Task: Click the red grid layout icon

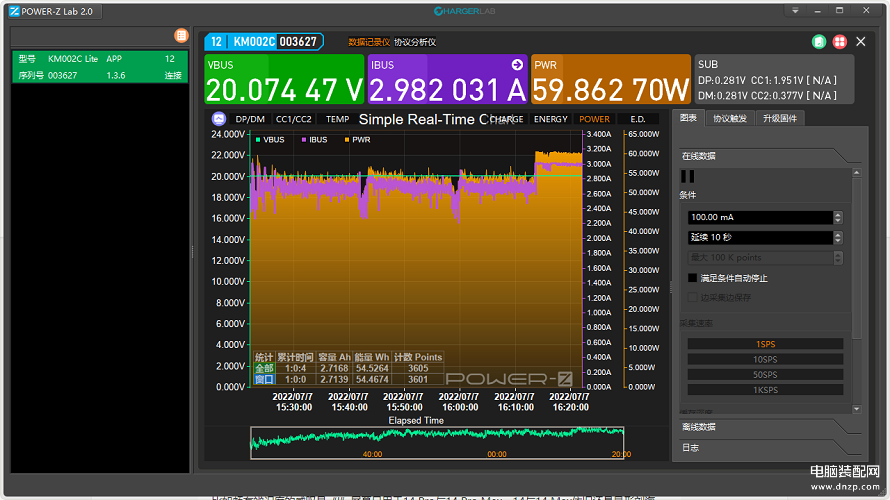Action: tap(839, 42)
